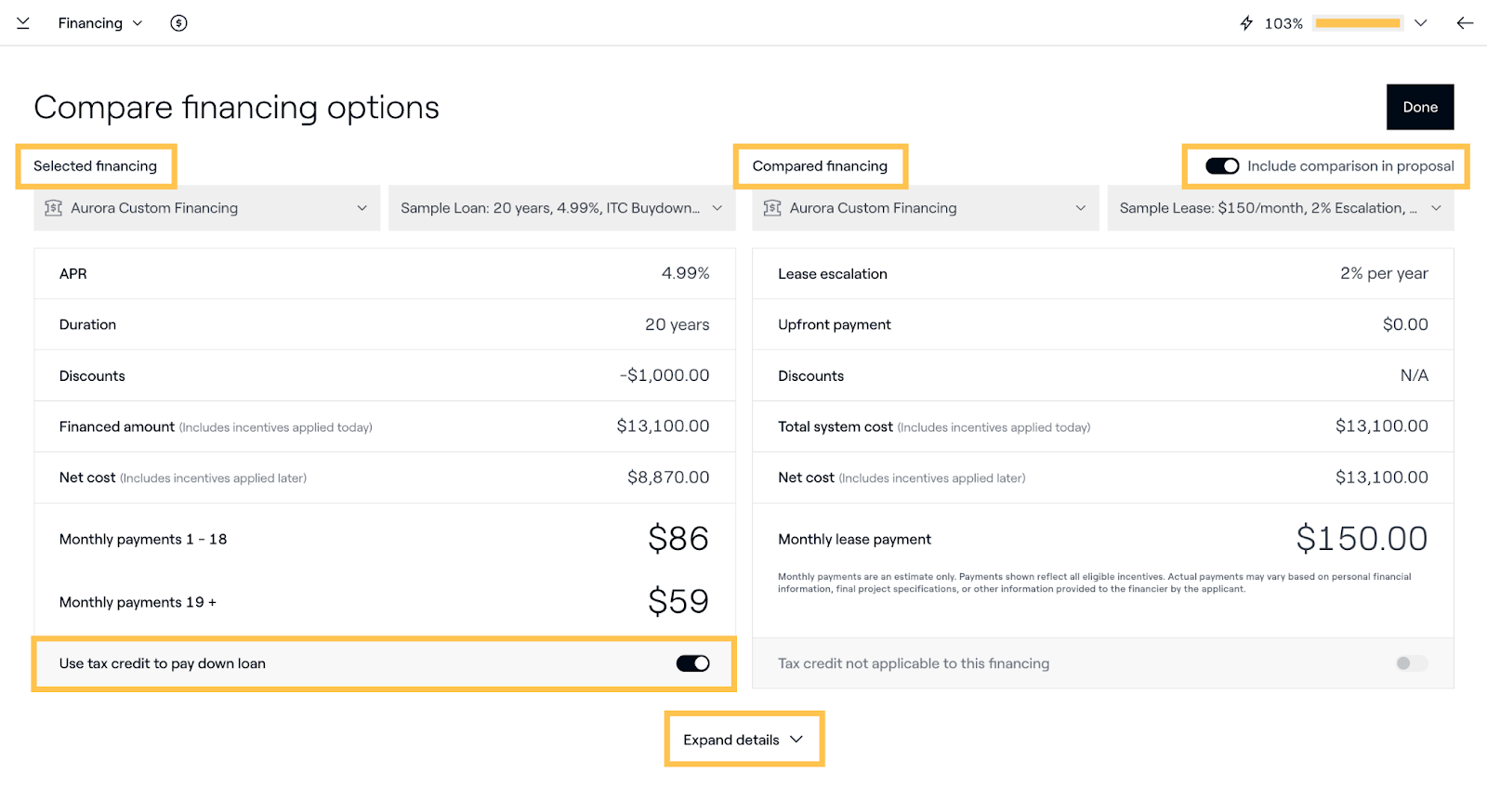The image size is (1487, 812).
Task: Expand the energy offset chevron near 103%
Action: (x=1420, y=23)
